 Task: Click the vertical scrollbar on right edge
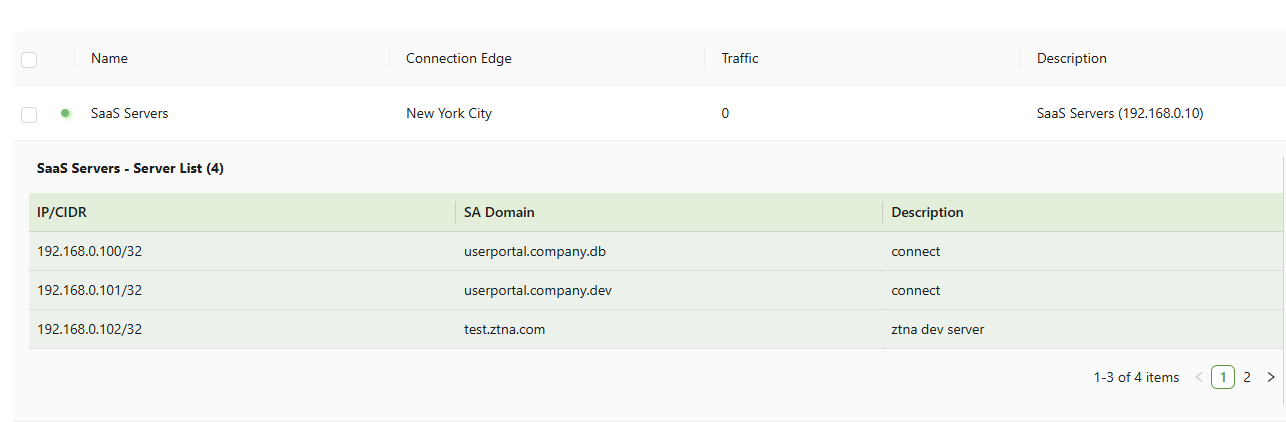[x=1283, y=280]
